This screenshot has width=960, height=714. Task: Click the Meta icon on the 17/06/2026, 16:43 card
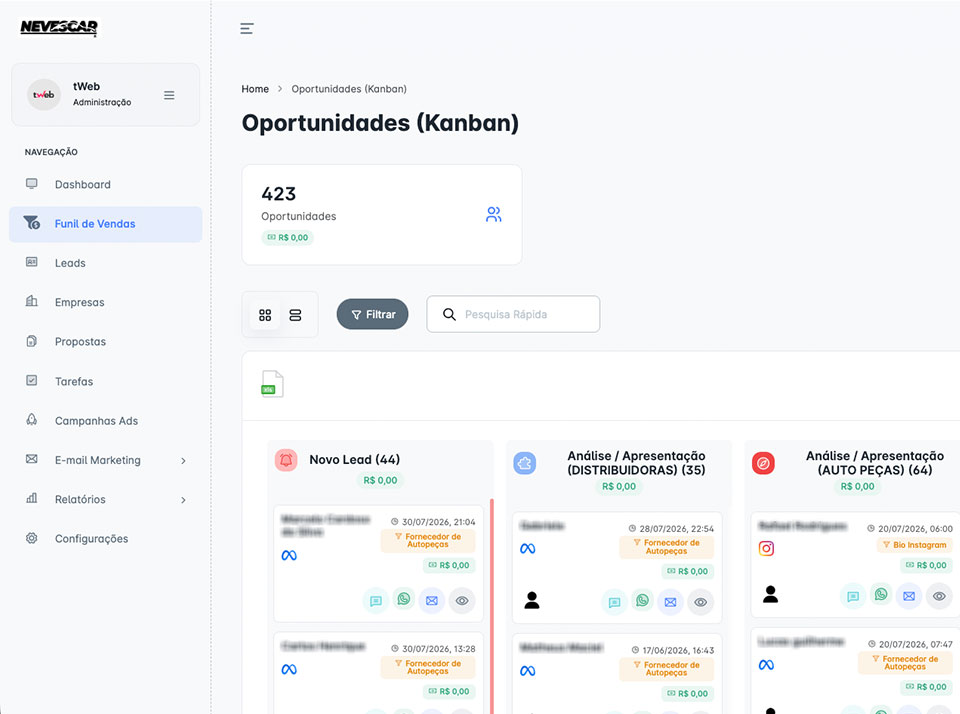click(x=528, y=671)
